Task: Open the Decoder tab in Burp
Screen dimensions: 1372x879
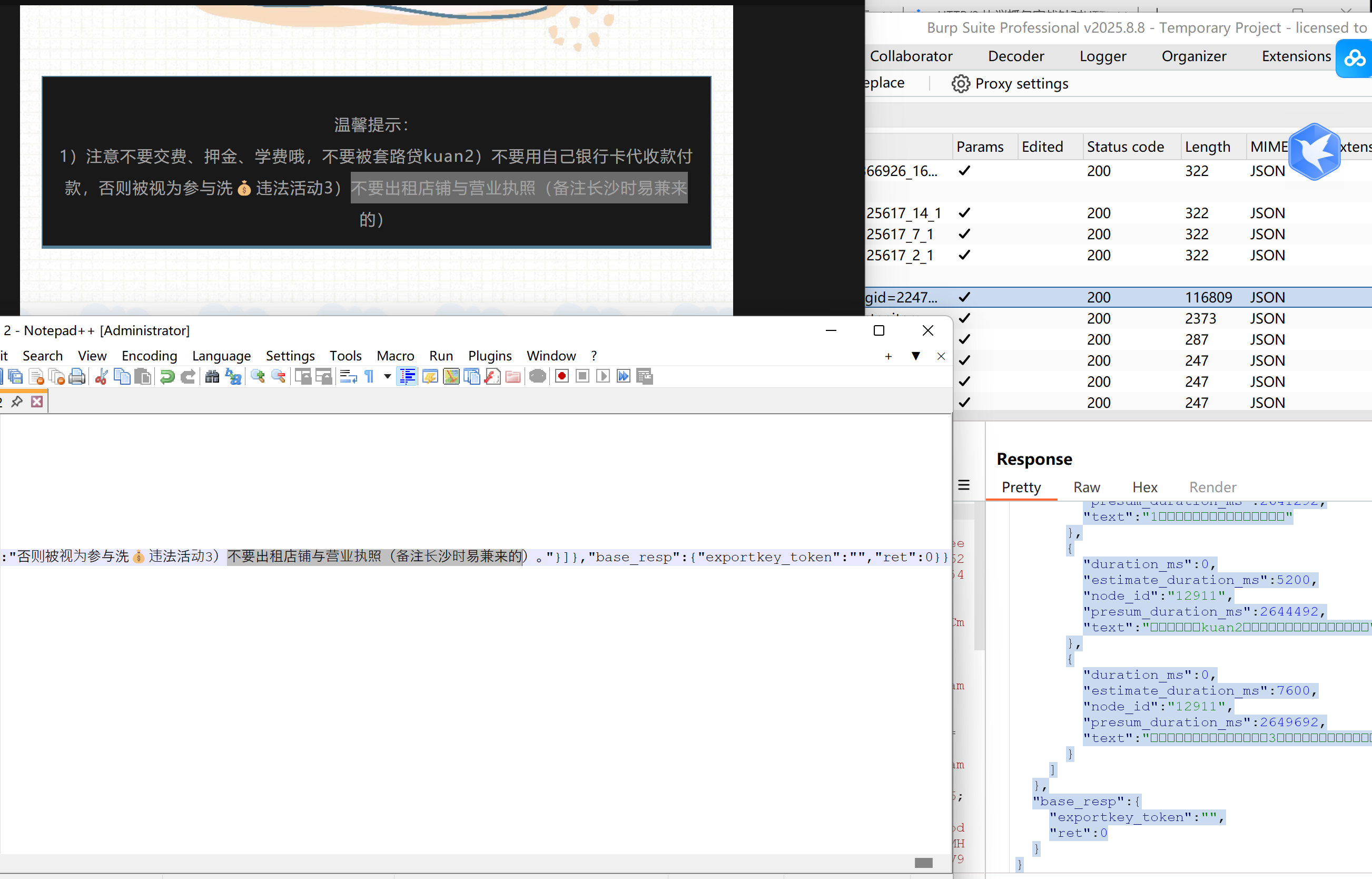Action: click(1015, 56)
